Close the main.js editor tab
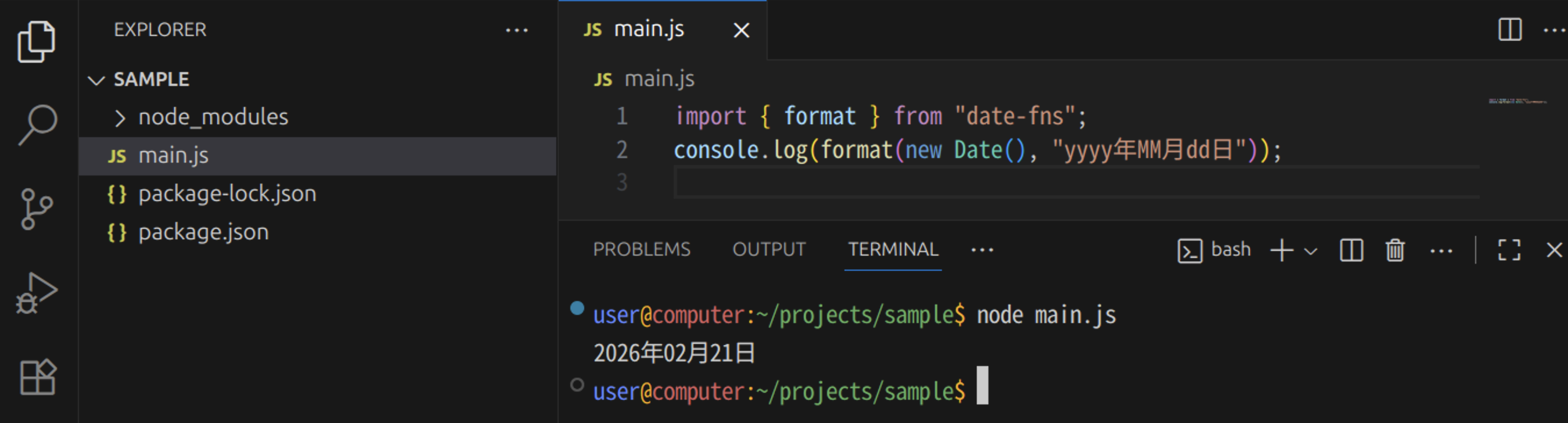 (741, 30)
